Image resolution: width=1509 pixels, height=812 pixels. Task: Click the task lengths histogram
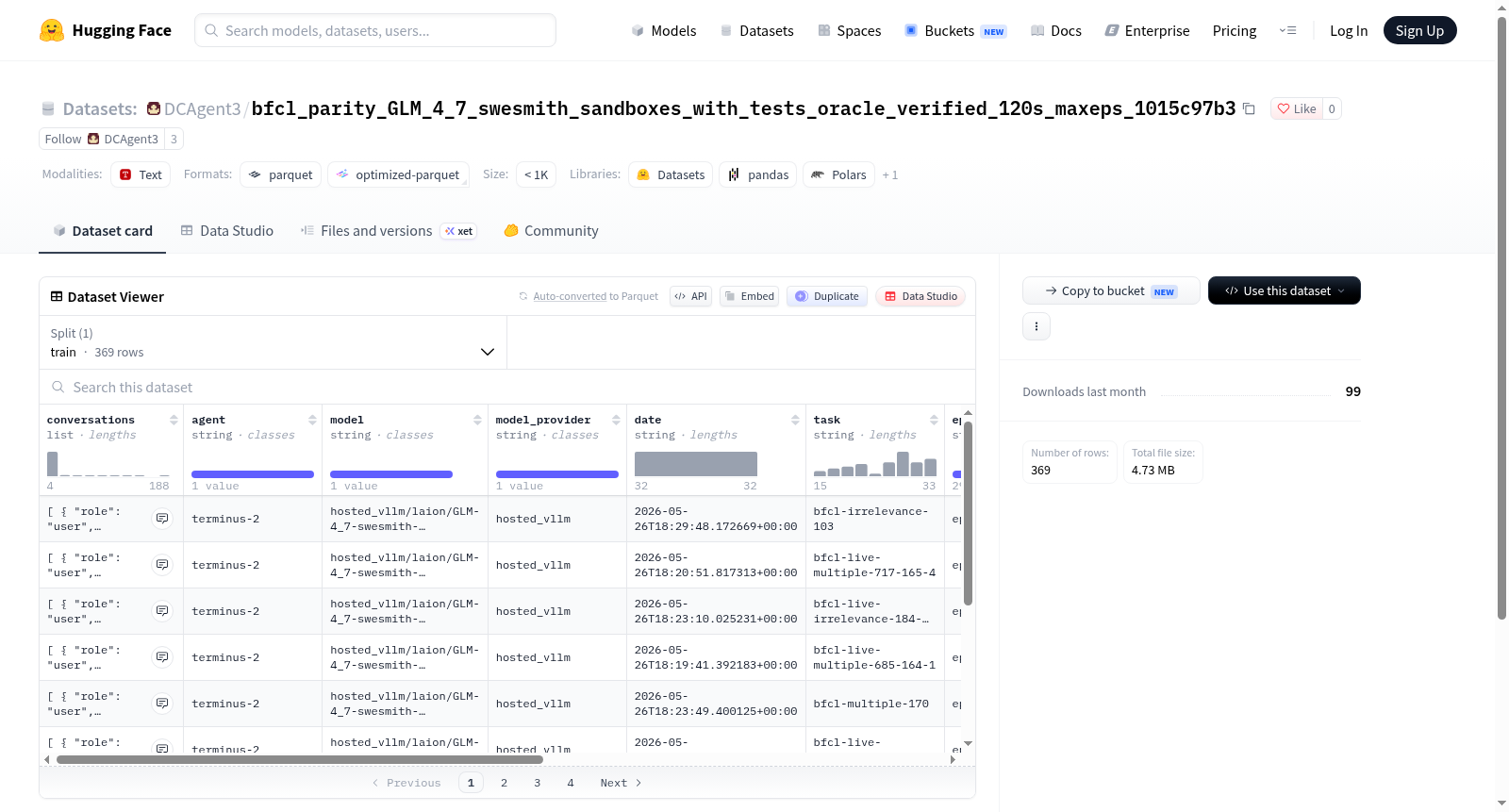point(875,464)
